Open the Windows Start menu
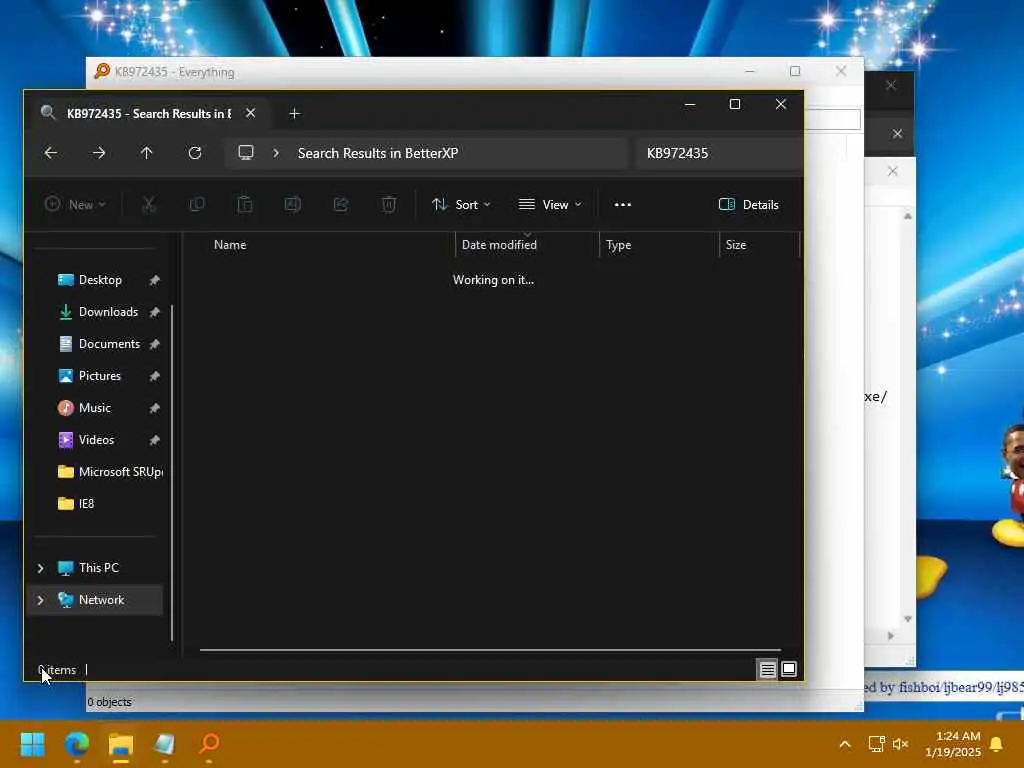1024x768 pixels. click(33, 743)
